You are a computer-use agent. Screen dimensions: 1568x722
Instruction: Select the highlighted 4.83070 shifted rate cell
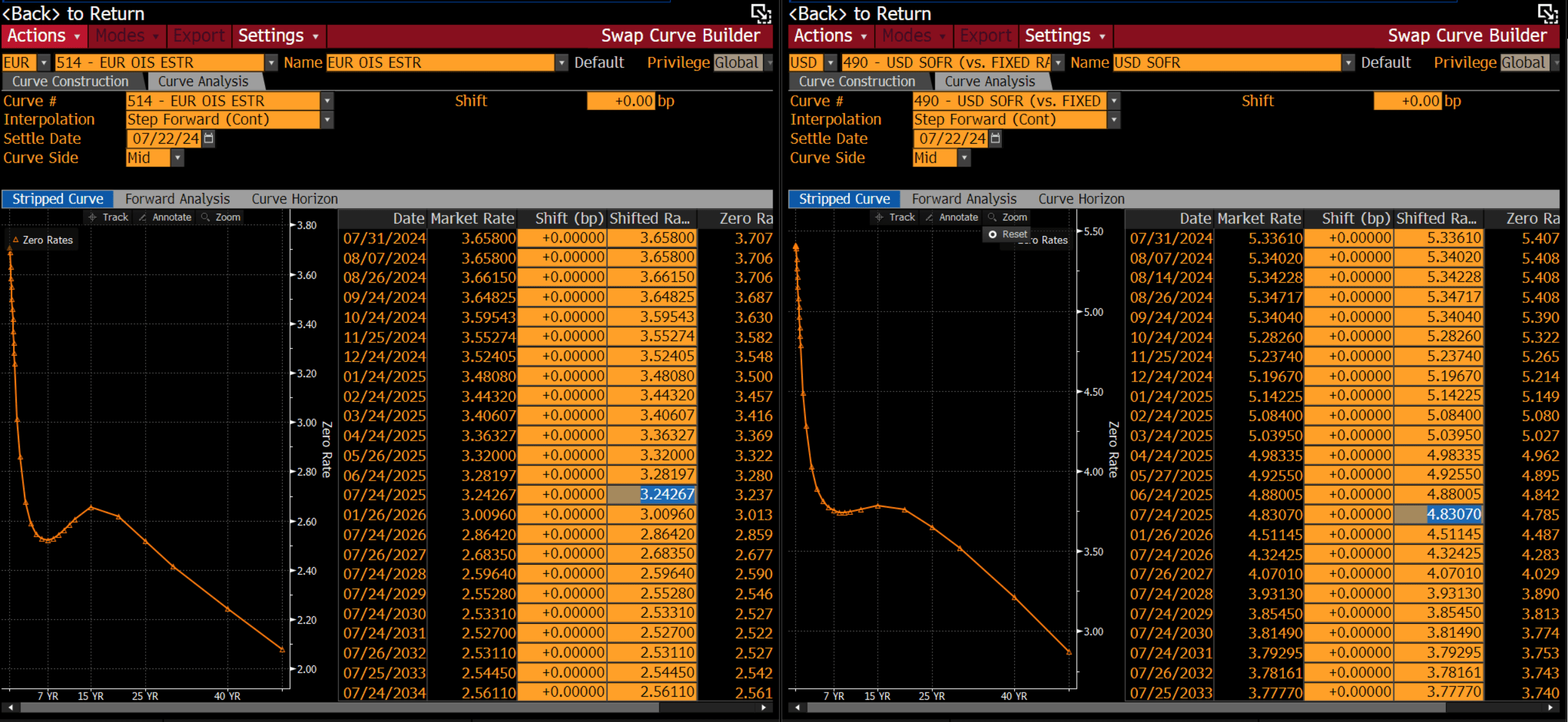click(x=1439, y=514)
